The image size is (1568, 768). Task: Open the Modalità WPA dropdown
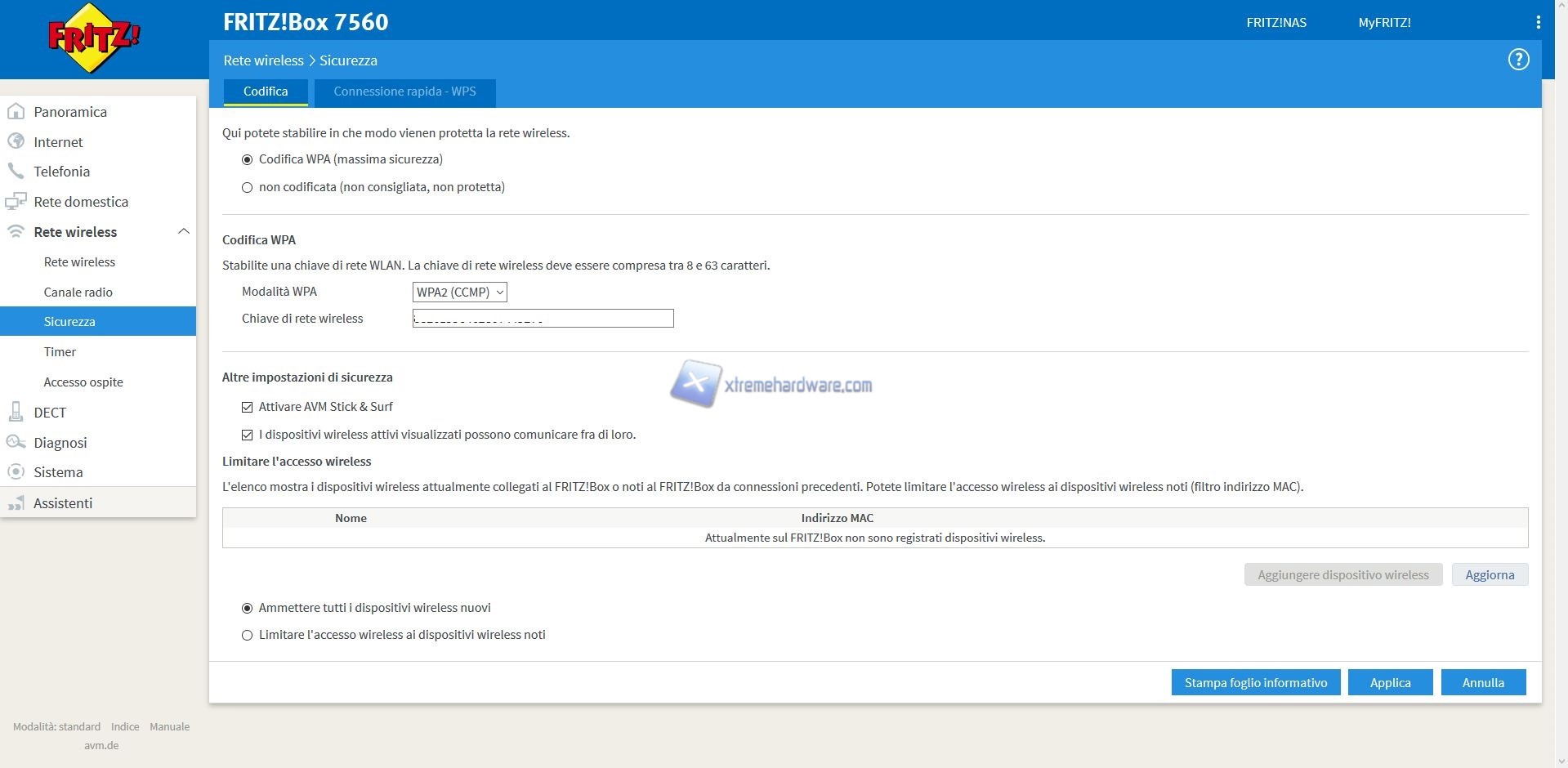point(459,292)
